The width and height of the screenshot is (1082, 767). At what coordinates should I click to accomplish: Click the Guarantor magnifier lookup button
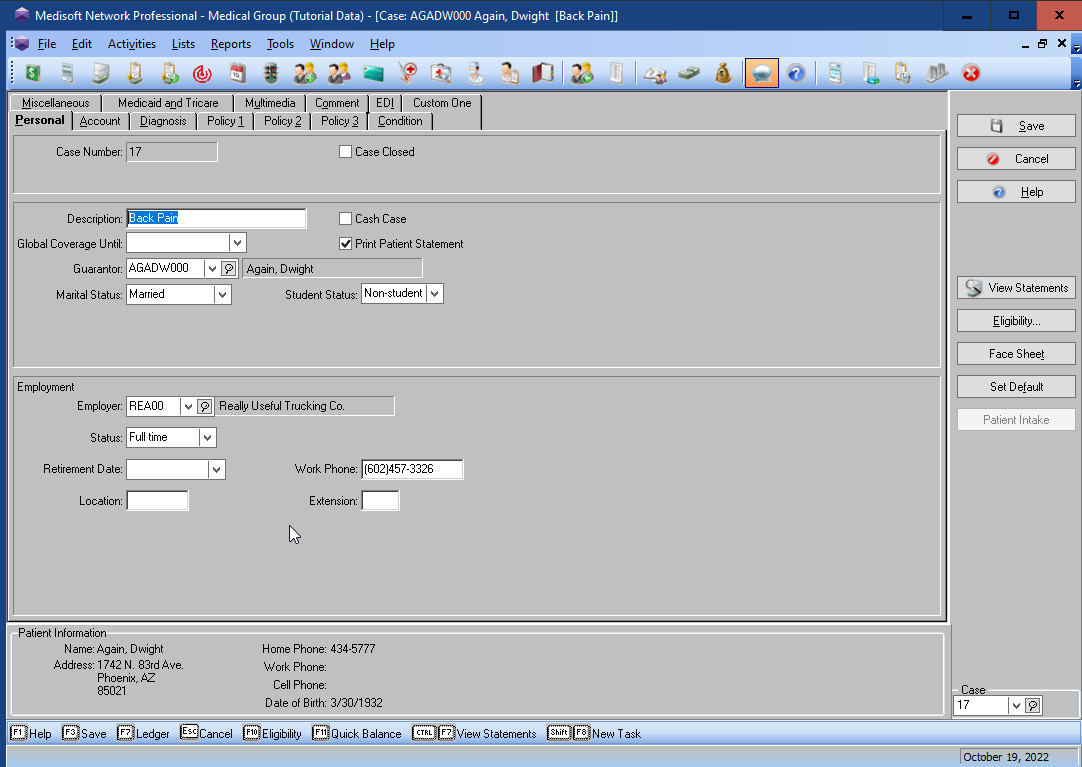(x=229, y=269)
